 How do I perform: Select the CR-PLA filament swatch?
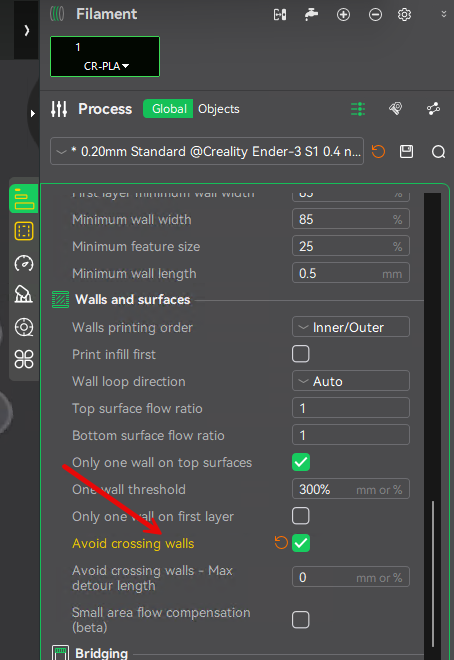[x=105, y=57]
